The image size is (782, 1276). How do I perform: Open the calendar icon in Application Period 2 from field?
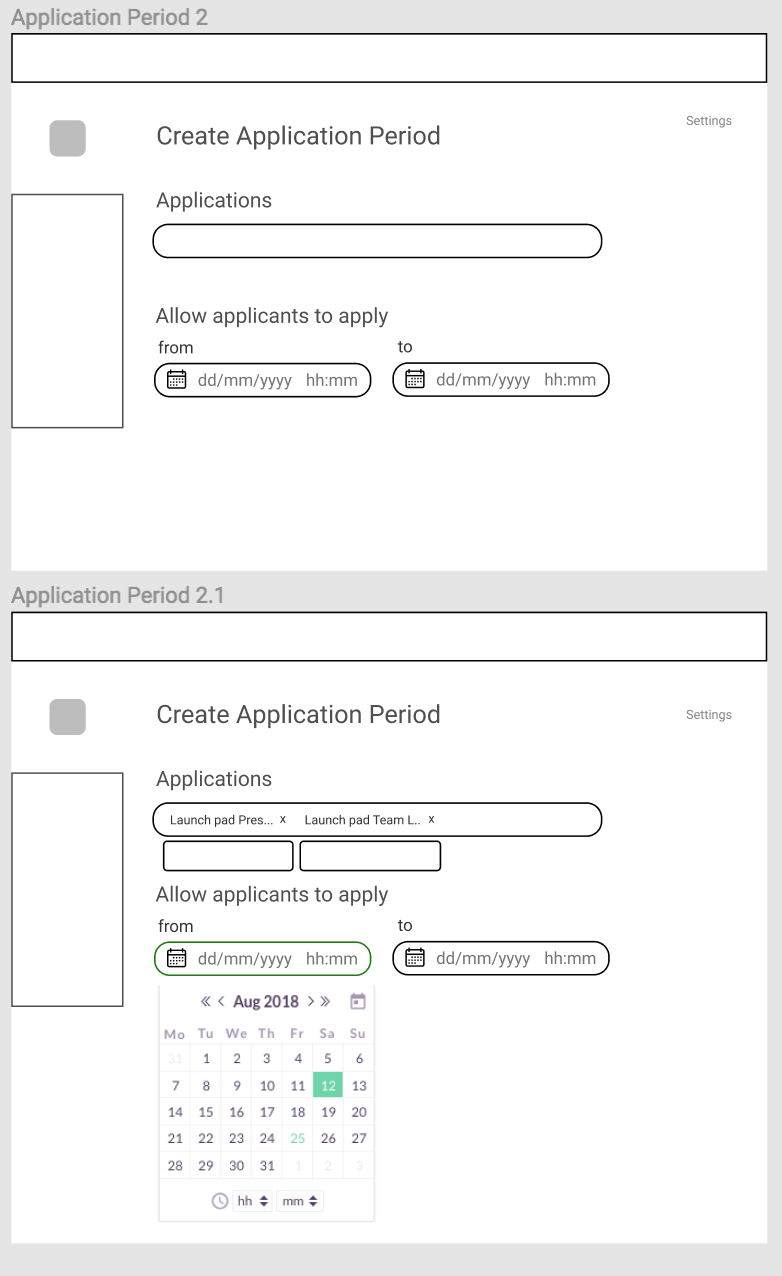pyautogui.click(x=176, y=379)
